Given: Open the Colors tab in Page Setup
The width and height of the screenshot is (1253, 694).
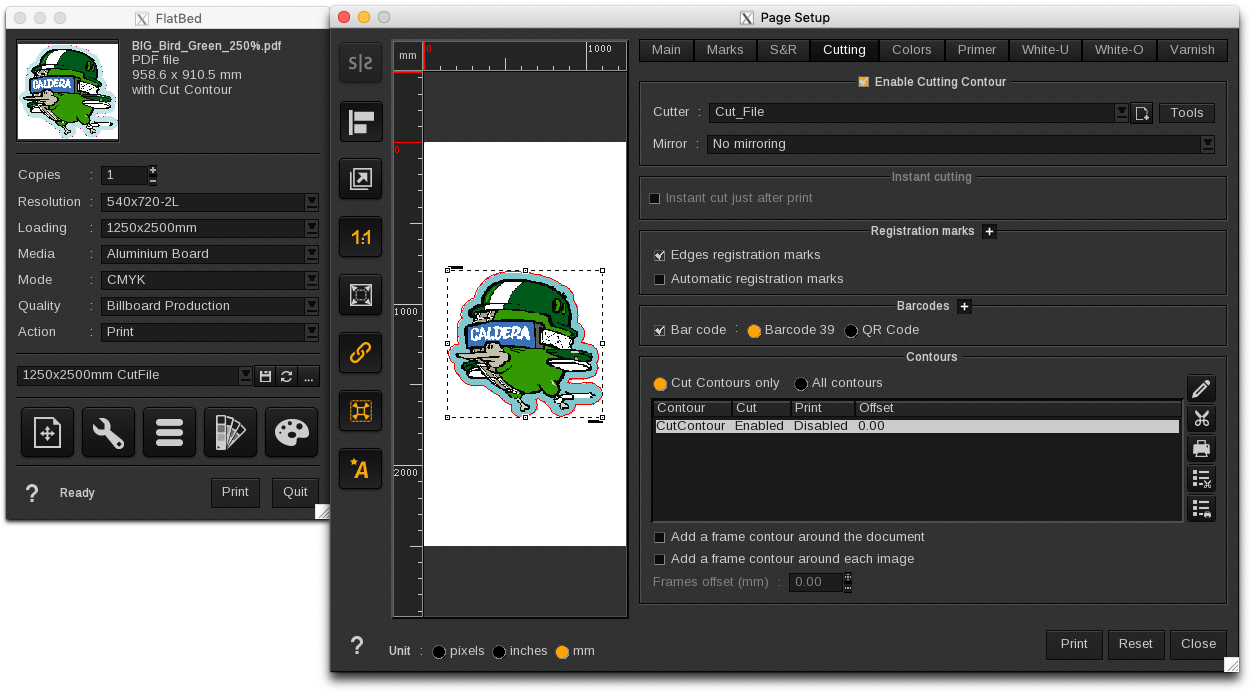Looking at the screenshot, I should [x=911, y=50].
